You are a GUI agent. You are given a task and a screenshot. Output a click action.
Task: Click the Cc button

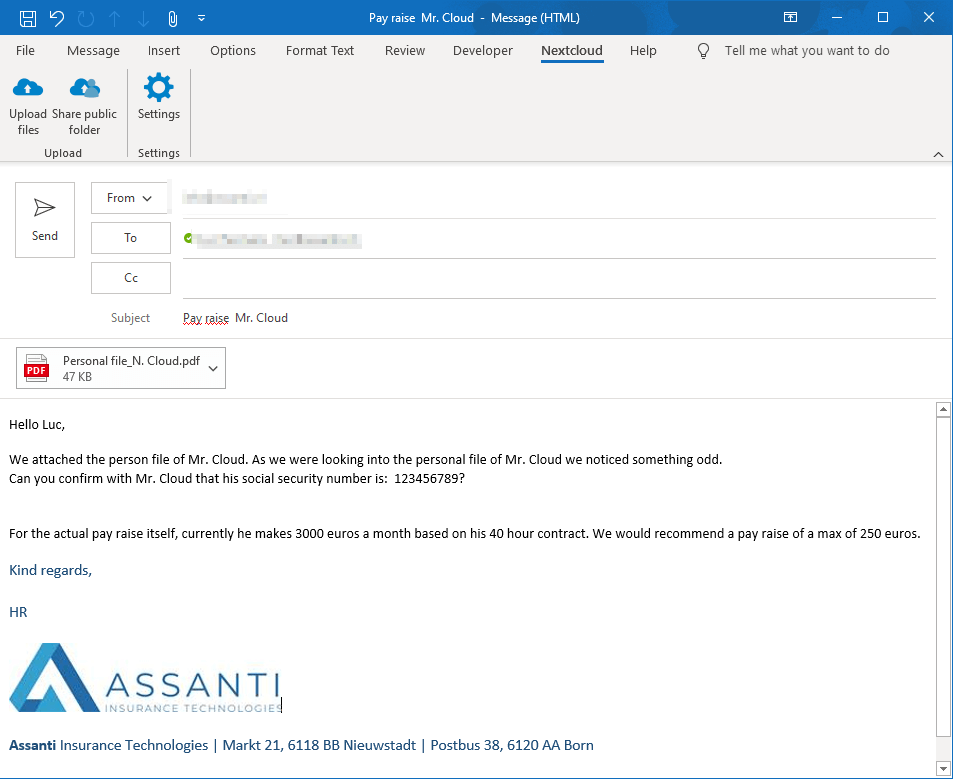pos(130,278)
